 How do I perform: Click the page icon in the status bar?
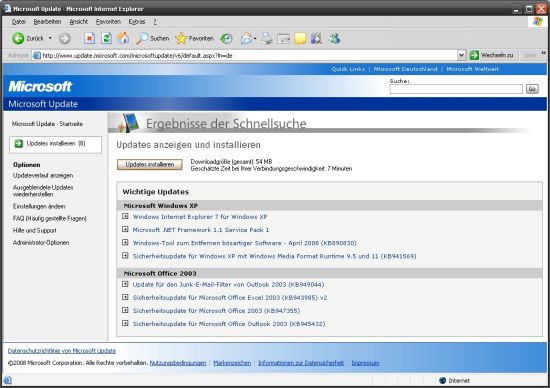click(8, 380)
